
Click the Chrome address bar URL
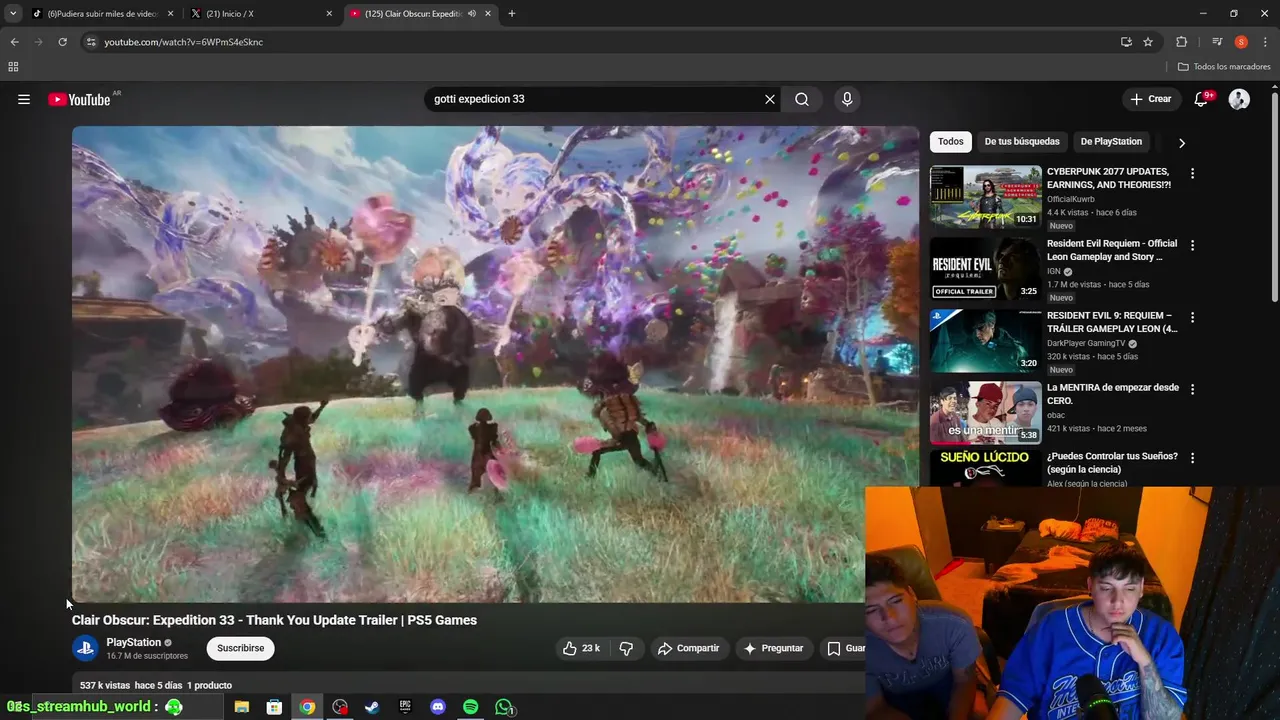pos(183,42)
